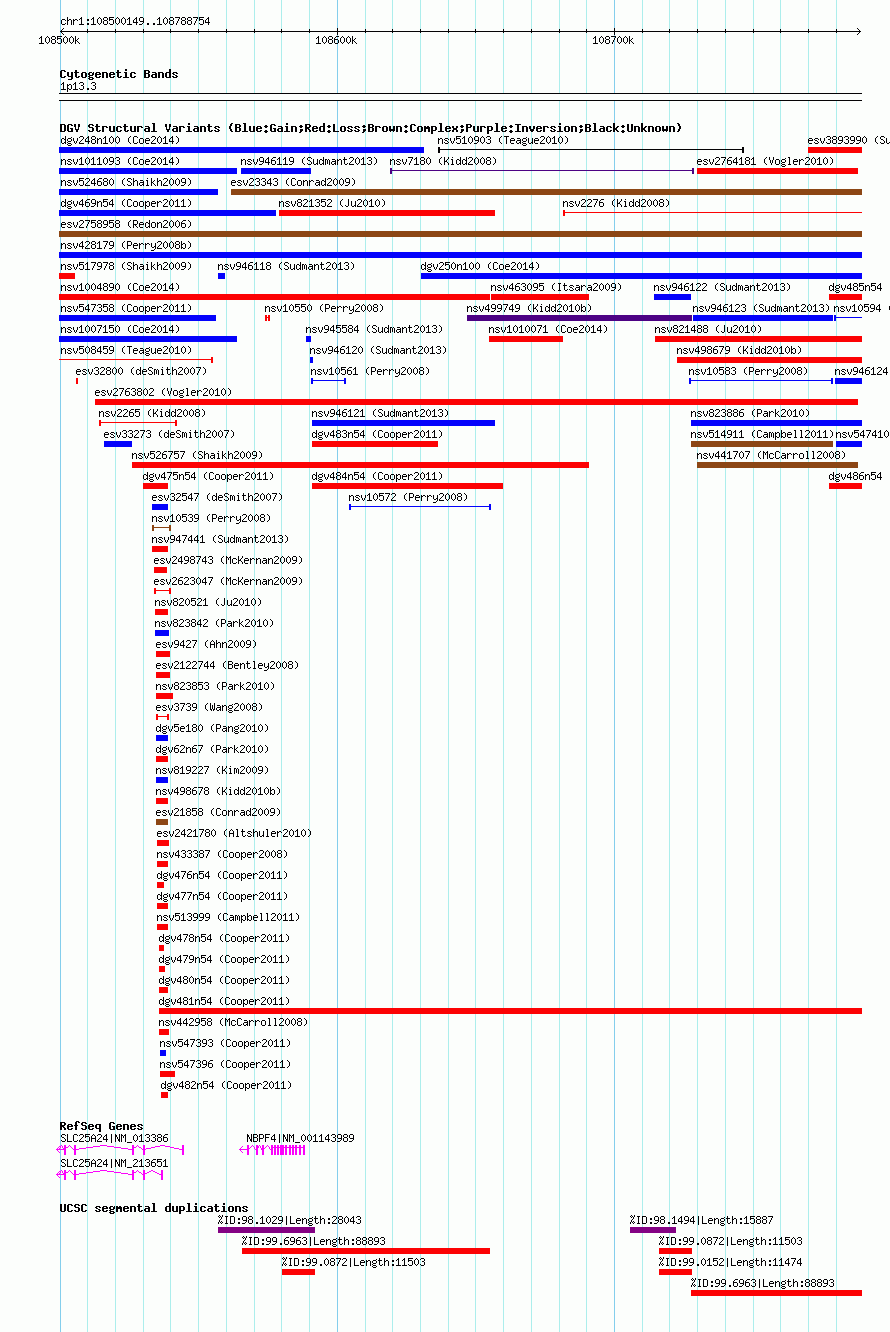Screen dimensions: 890x1332
Task: Open variant label nsv510903 (Teague2010)
Action: (x=503, y=140)
